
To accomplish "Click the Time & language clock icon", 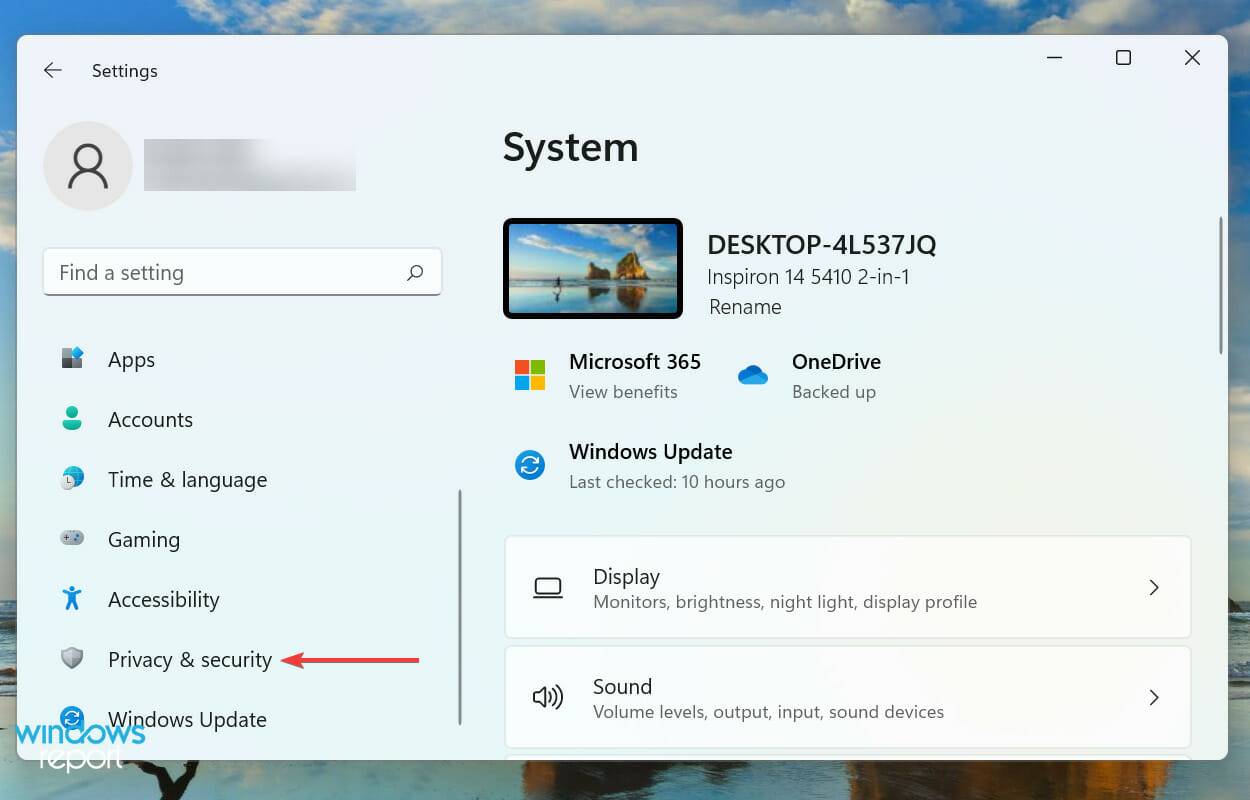I will coord(72,479).
